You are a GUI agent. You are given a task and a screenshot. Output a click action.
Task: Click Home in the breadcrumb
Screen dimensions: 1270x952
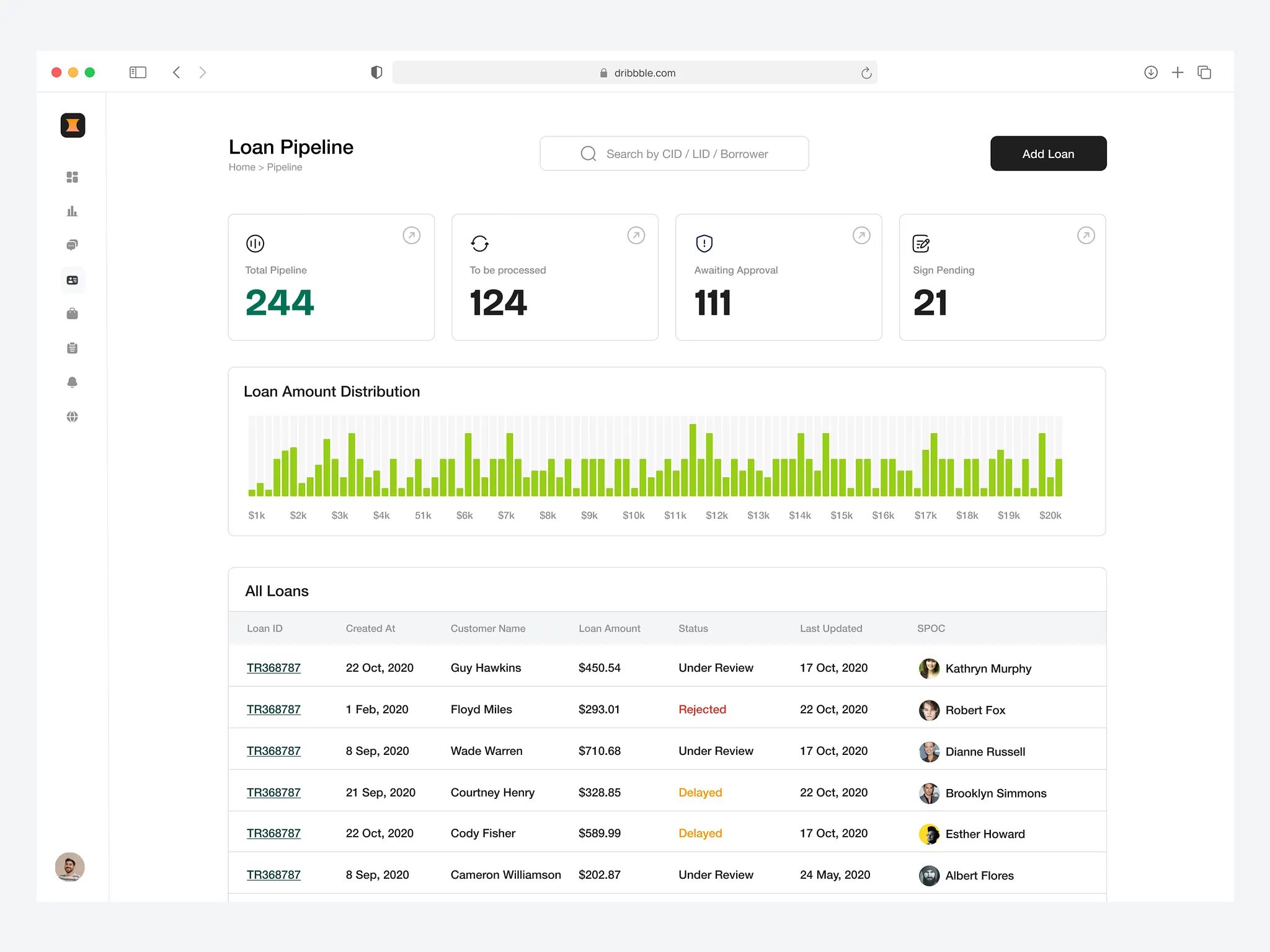[x=242, y=167]
